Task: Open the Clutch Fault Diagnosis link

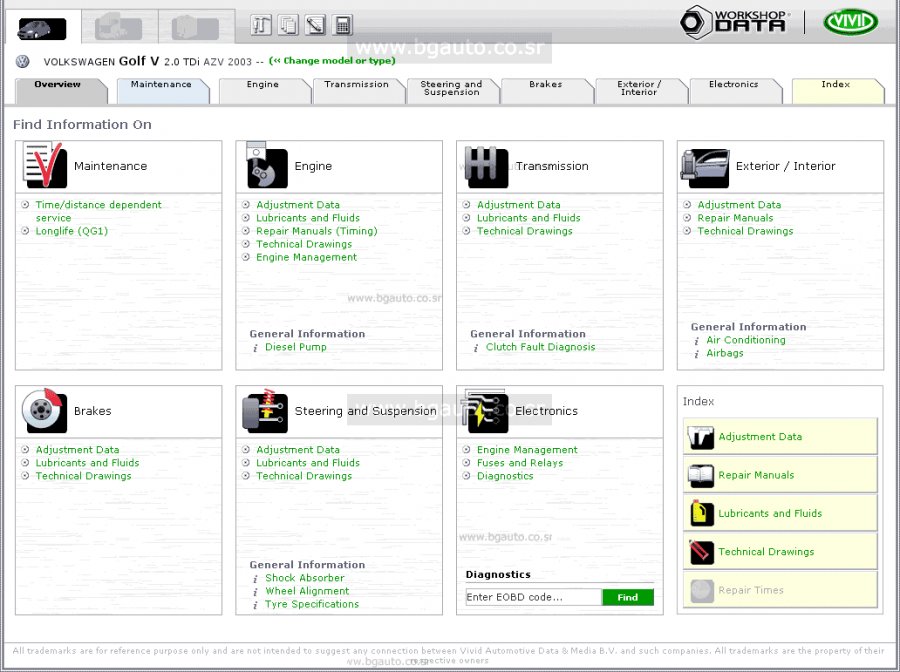Action: click(541, 347)
